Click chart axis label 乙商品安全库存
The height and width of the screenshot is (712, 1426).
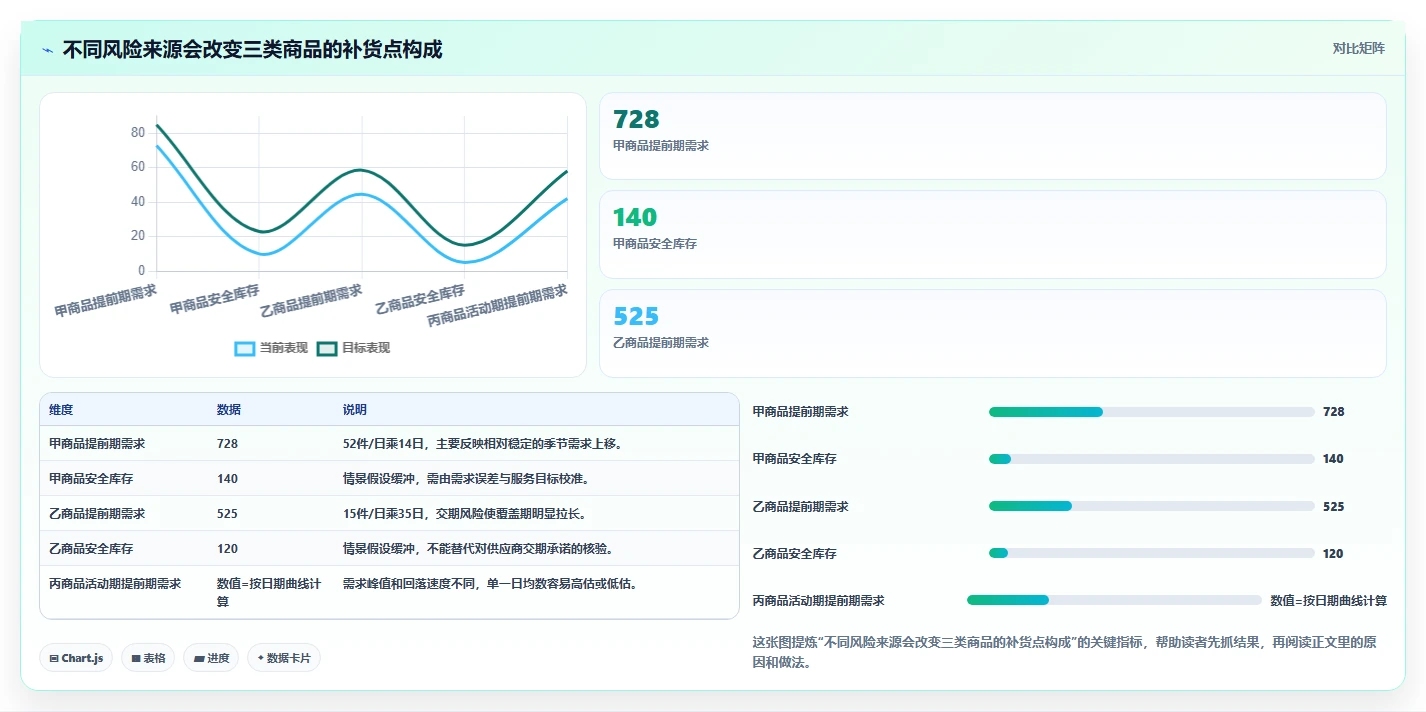(420, 299)
